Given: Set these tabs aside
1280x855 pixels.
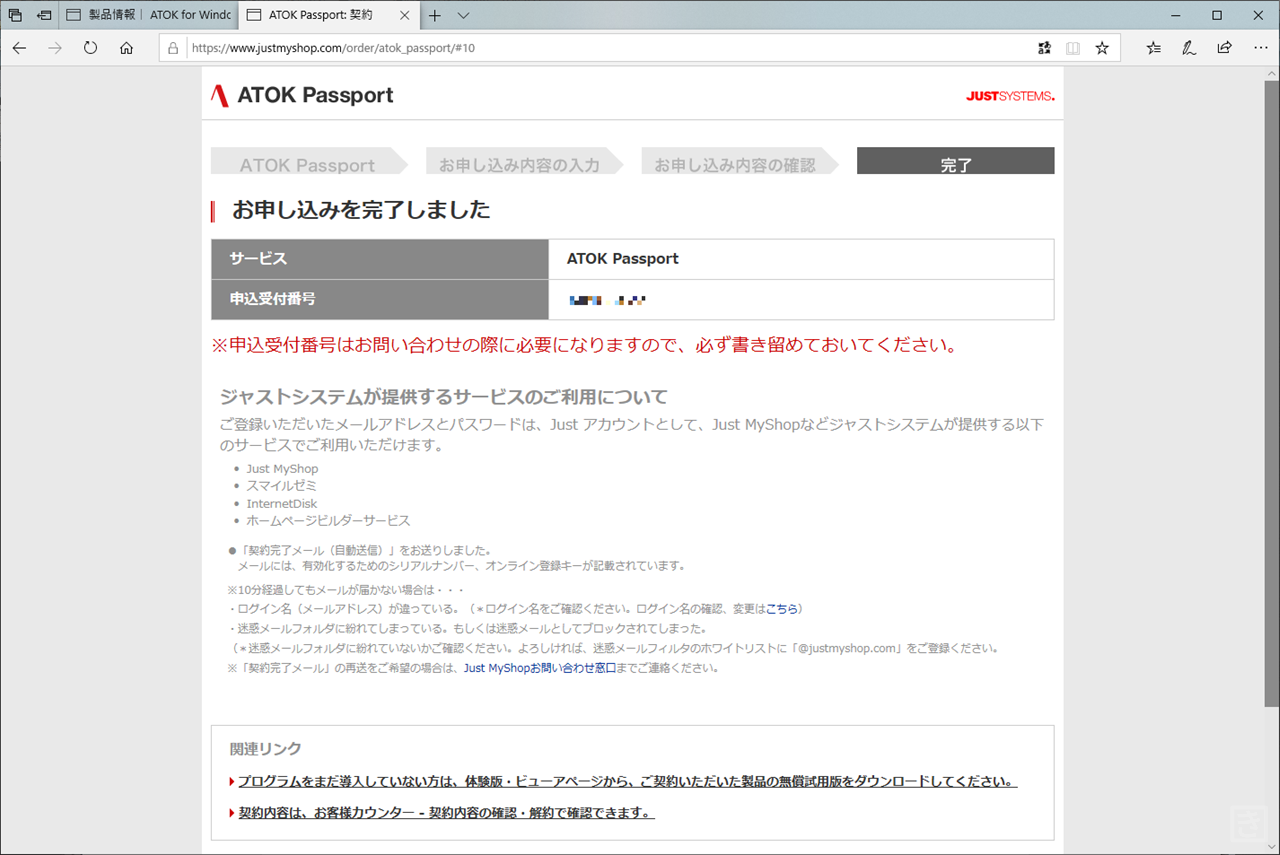Looking at the screenshot, I should 45,16.
